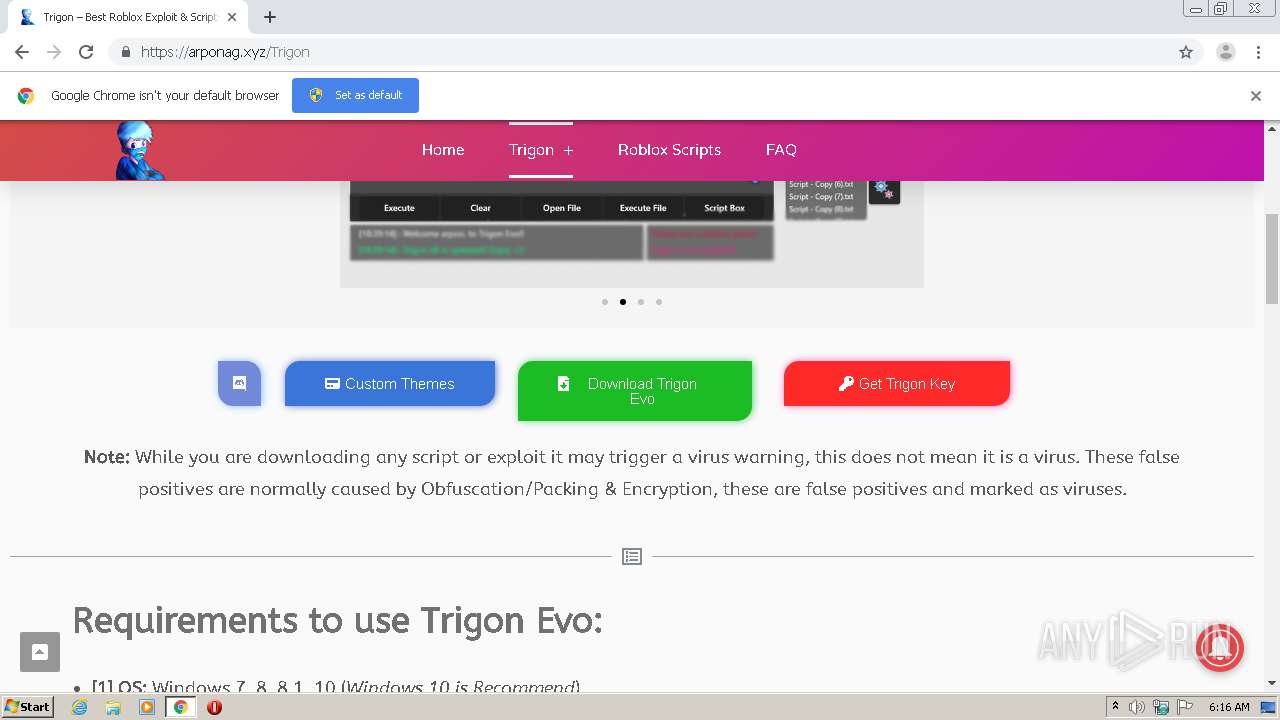Open the Chrome profile avatar menu

pos(1225,52)
